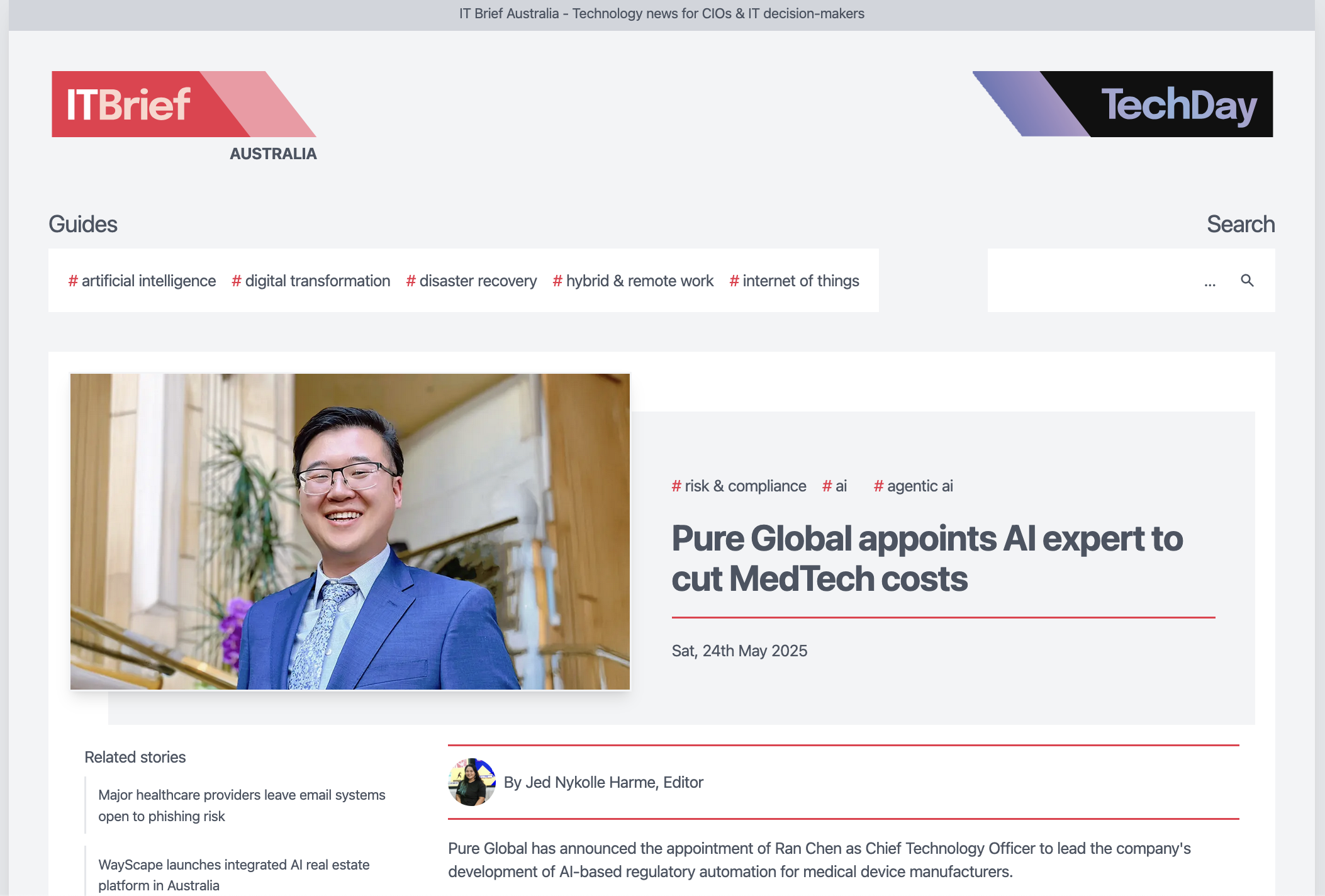Click the Guides heading
This screenshot has width=1325, height=896.
[x=83, y=224]
